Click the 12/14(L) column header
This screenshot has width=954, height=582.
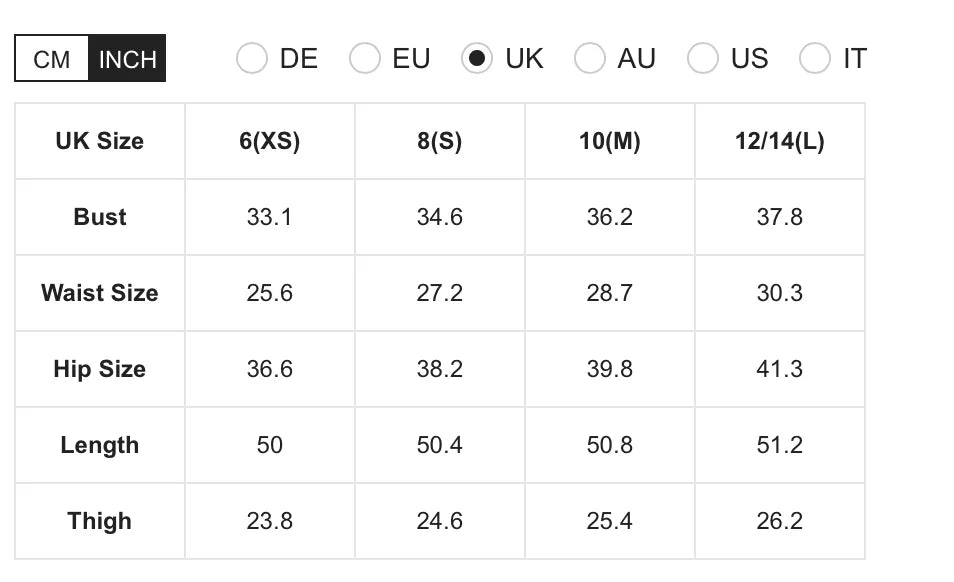pyautogui.click(x=780, y=141)
